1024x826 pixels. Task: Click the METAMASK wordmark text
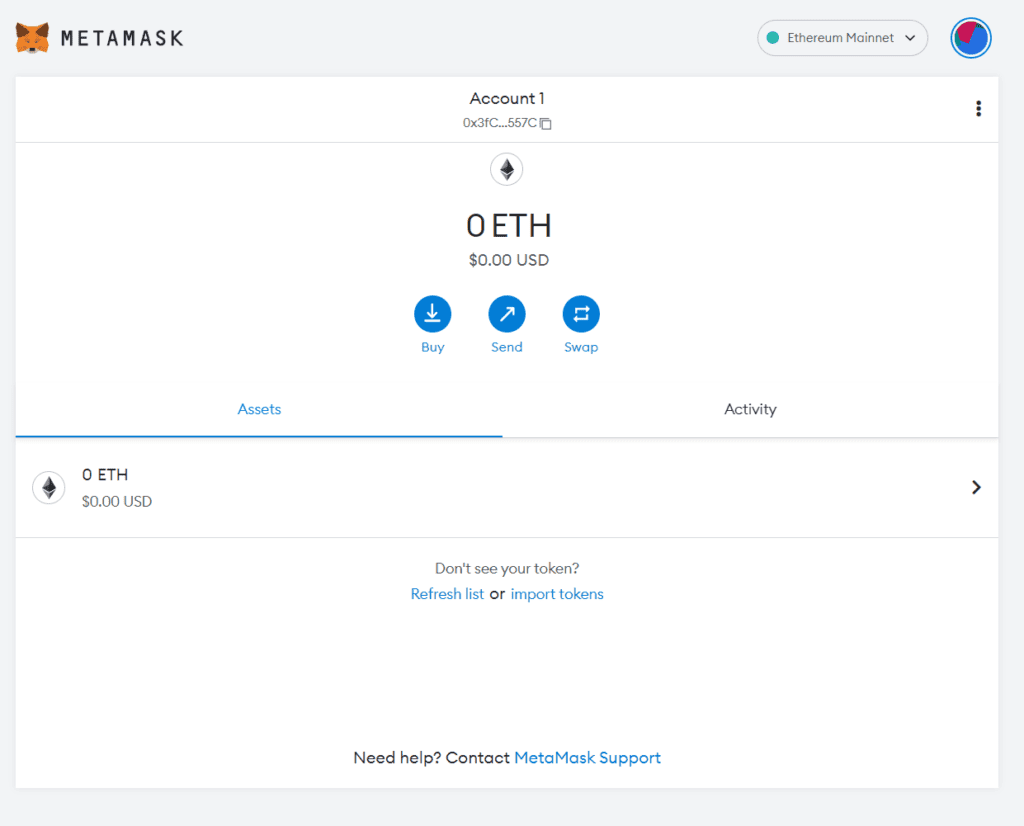click(122, 39)
